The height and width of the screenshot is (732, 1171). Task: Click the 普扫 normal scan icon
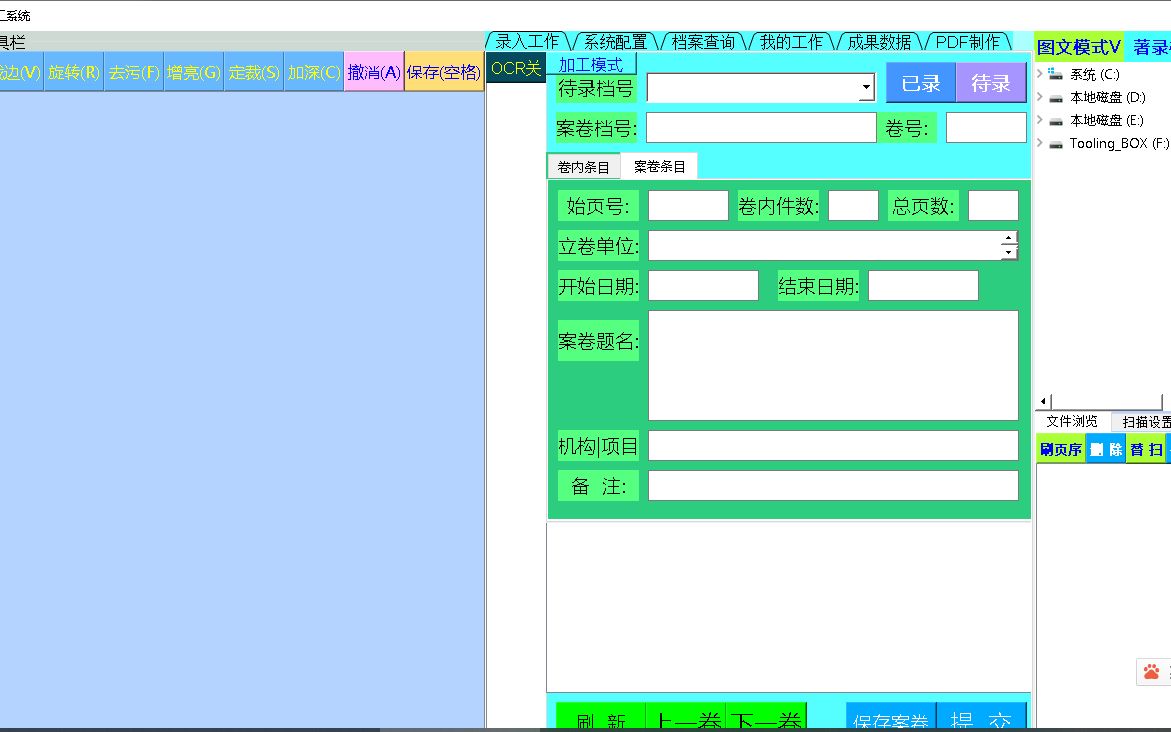pos(1147,448)
